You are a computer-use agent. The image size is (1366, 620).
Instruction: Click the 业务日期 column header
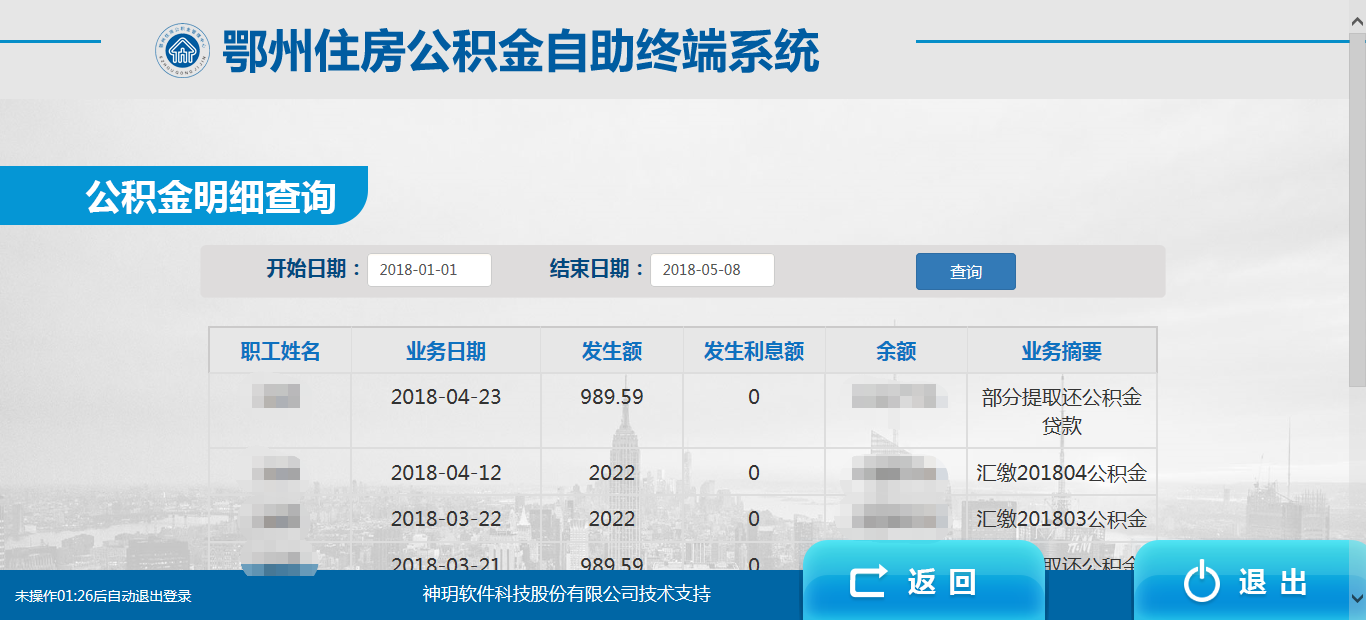pyautogui.click(x=445, y=351)
